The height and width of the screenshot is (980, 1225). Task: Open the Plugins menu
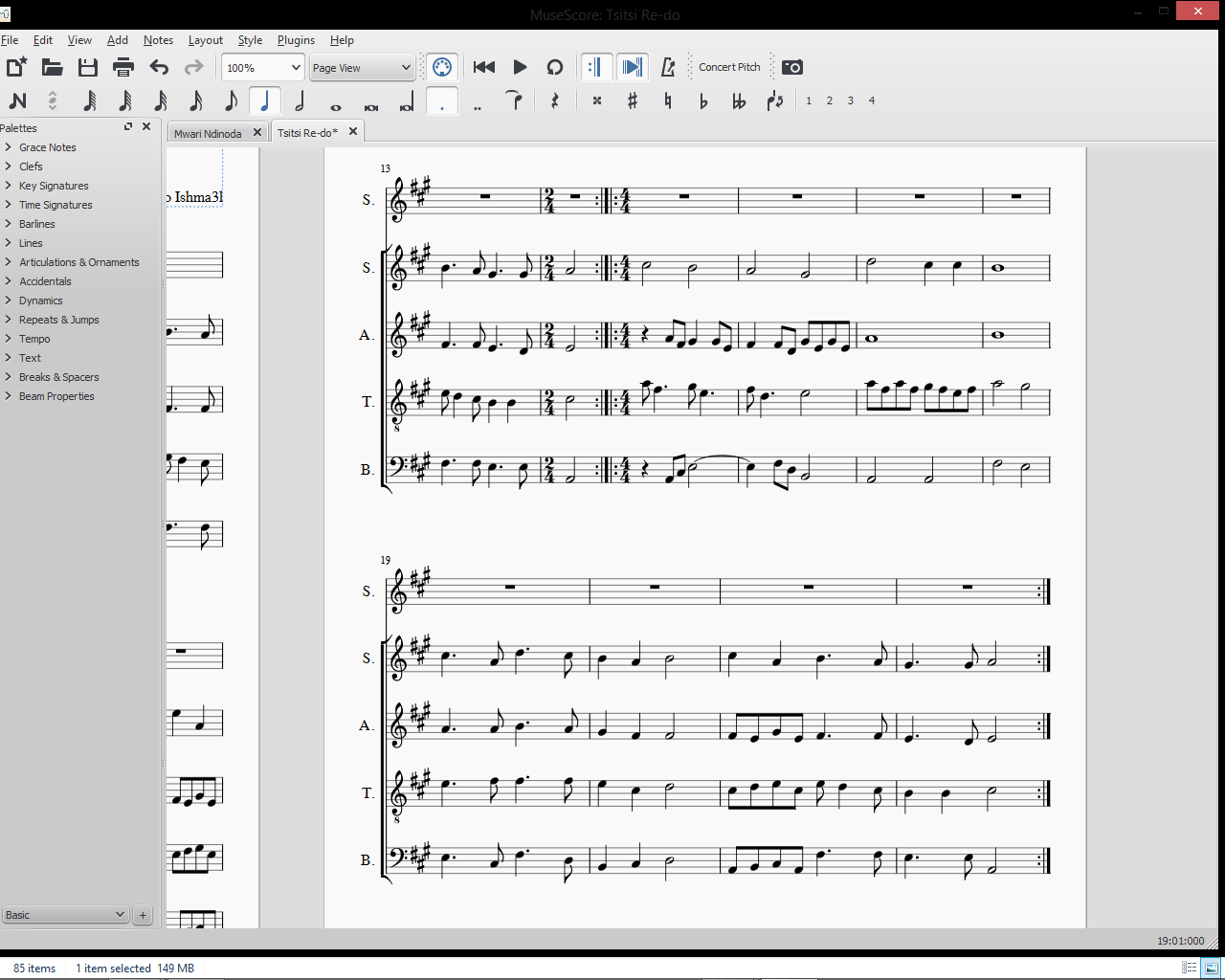pyautogui.click(x=296, y=40)
